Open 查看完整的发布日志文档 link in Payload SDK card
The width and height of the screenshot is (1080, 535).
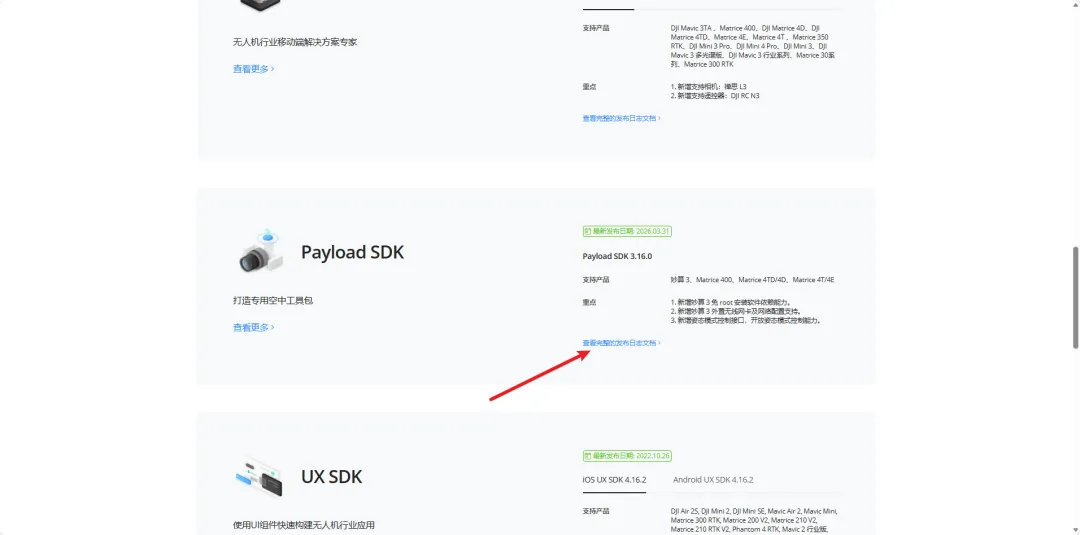(621, 342)
